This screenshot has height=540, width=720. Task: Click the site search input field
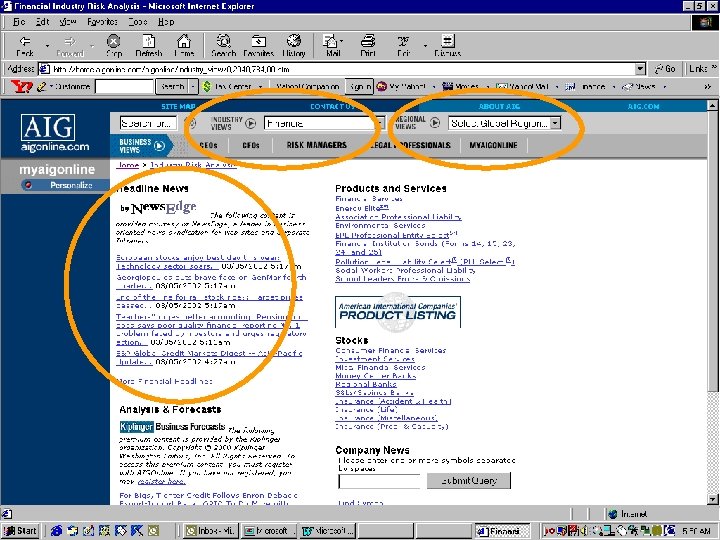148,123
